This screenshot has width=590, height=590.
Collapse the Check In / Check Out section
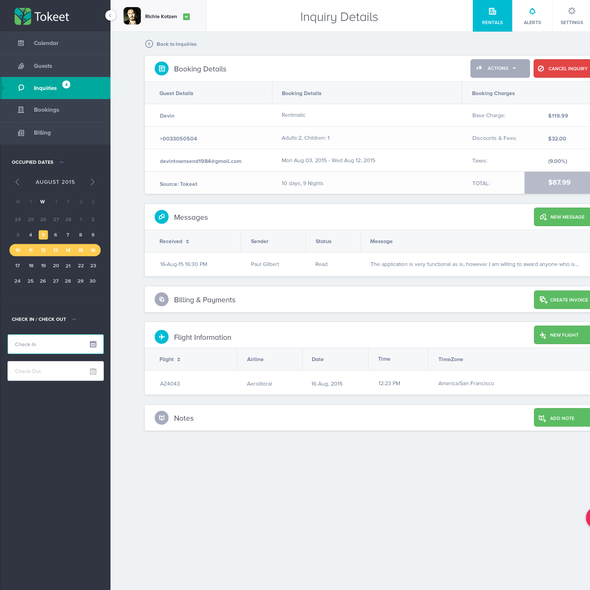pos(74,319)
